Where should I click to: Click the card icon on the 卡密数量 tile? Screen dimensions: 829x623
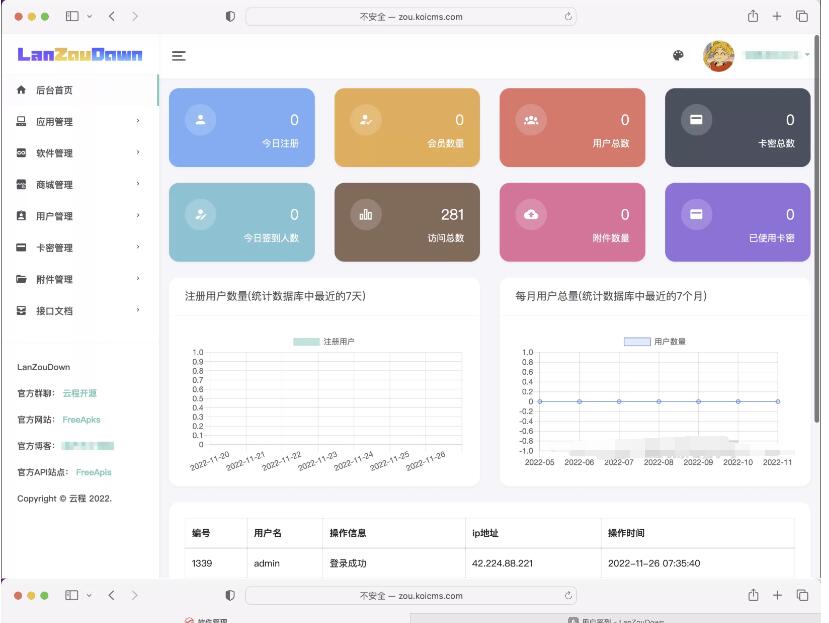[694, 117]
